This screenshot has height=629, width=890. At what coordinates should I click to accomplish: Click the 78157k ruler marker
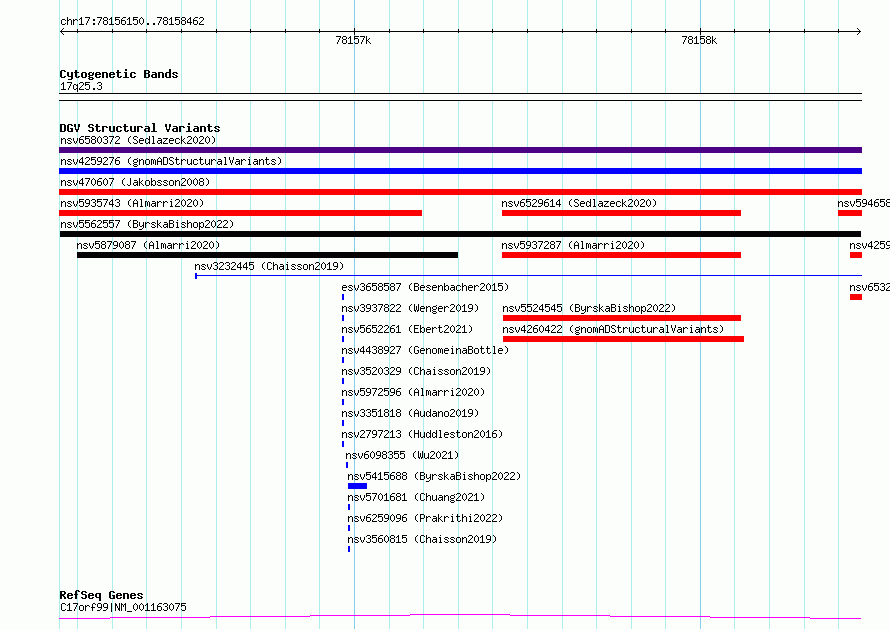(353, 40)
